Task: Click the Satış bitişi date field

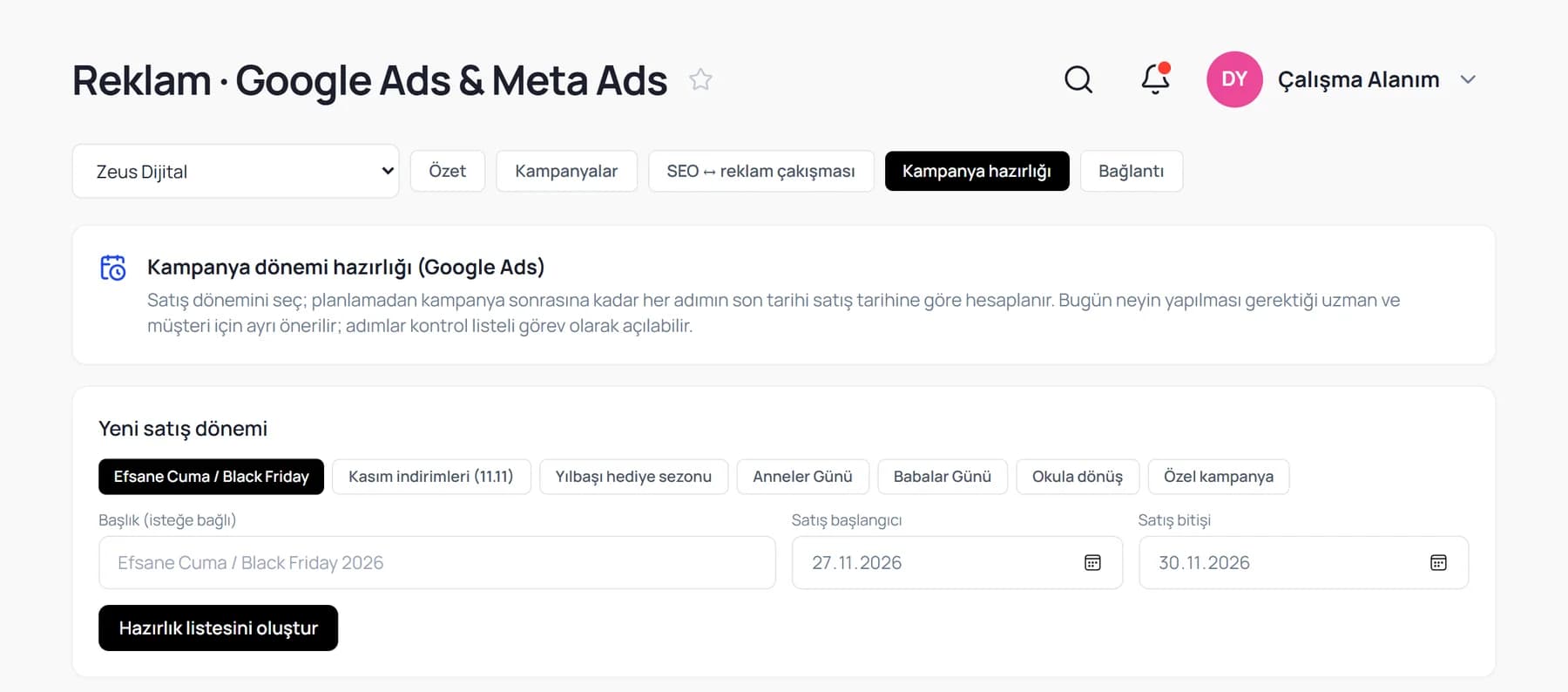Action: (1303, 563)
